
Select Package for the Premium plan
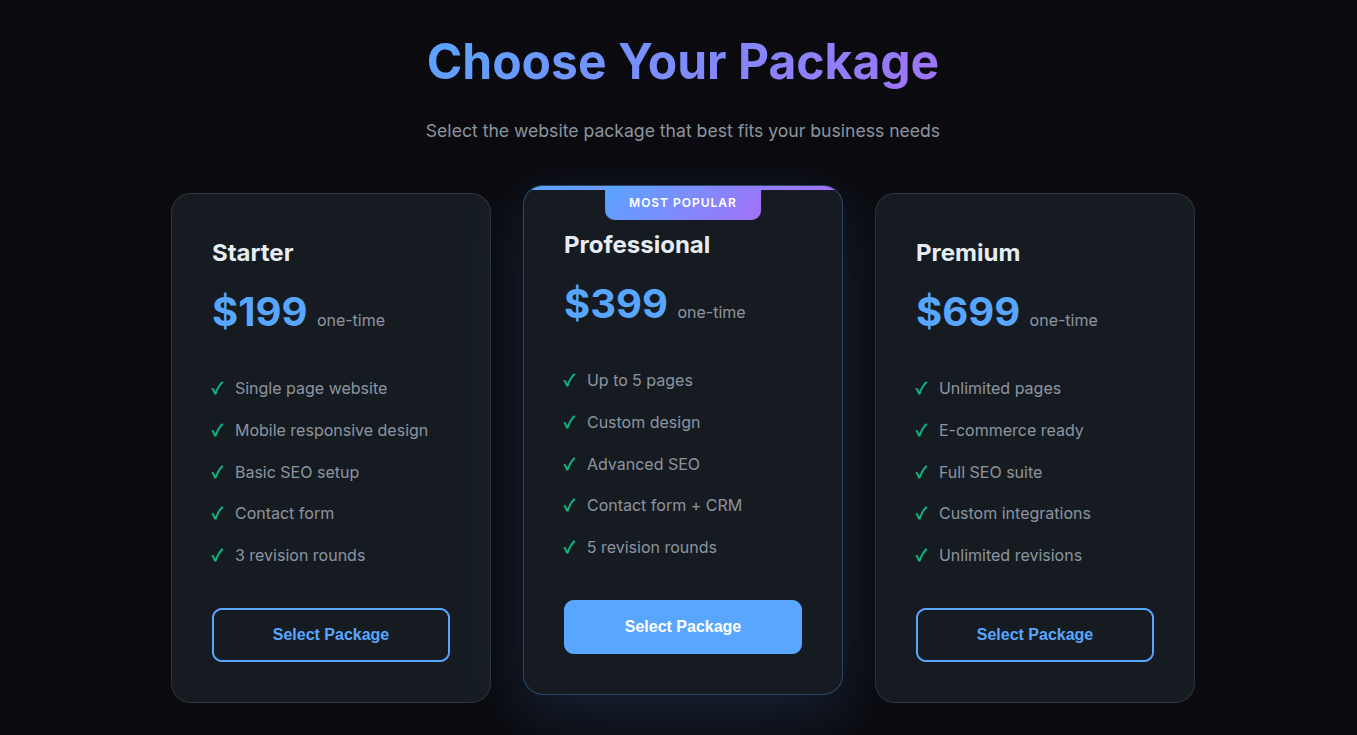(x=1034, y=634)
